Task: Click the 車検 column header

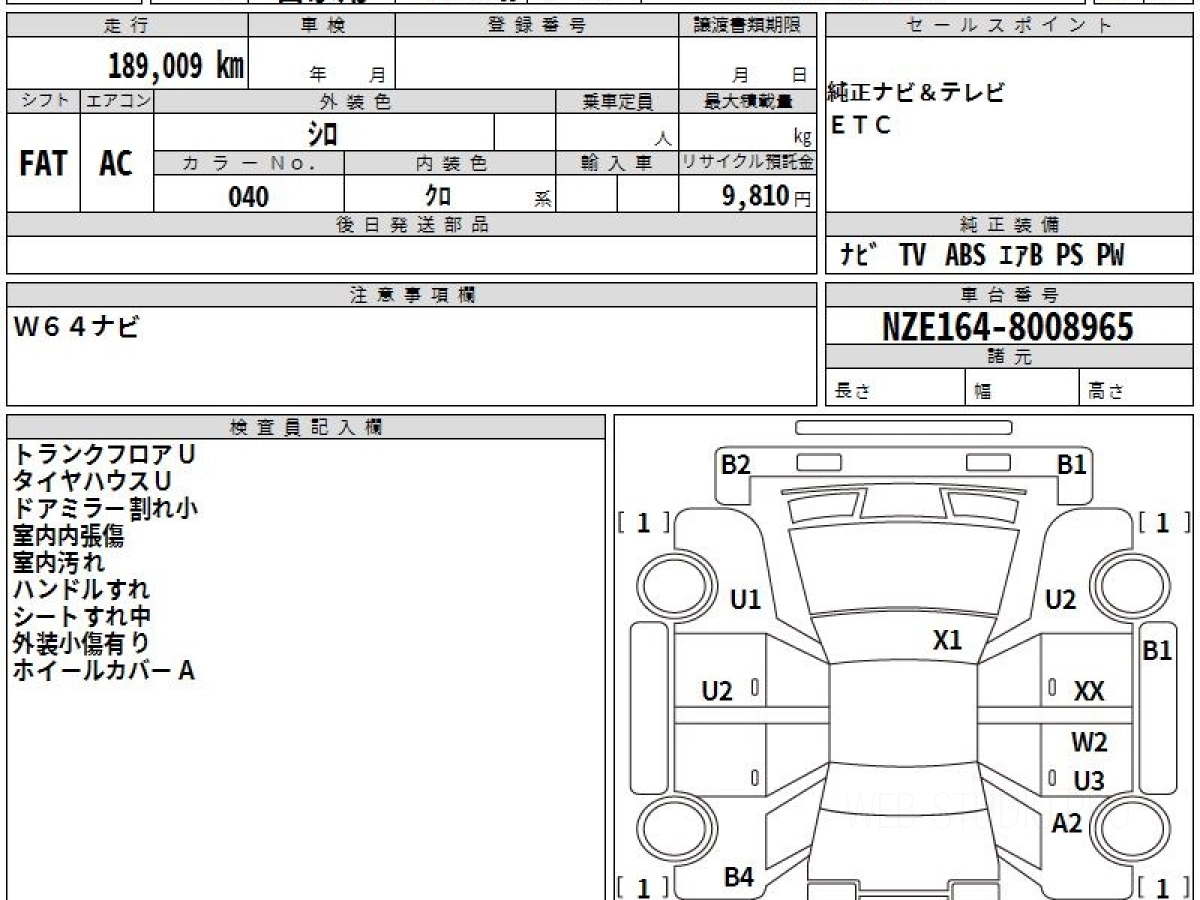Action: (x=322, y=26)
